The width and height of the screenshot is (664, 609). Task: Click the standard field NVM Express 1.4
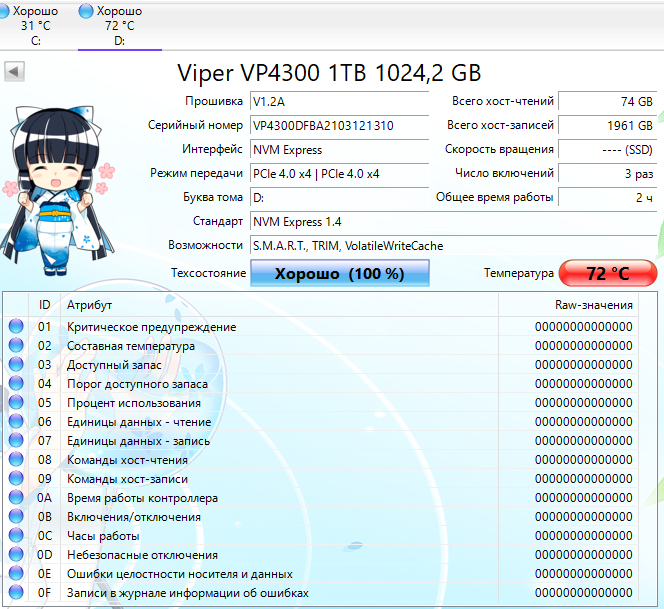click(453, 222)
